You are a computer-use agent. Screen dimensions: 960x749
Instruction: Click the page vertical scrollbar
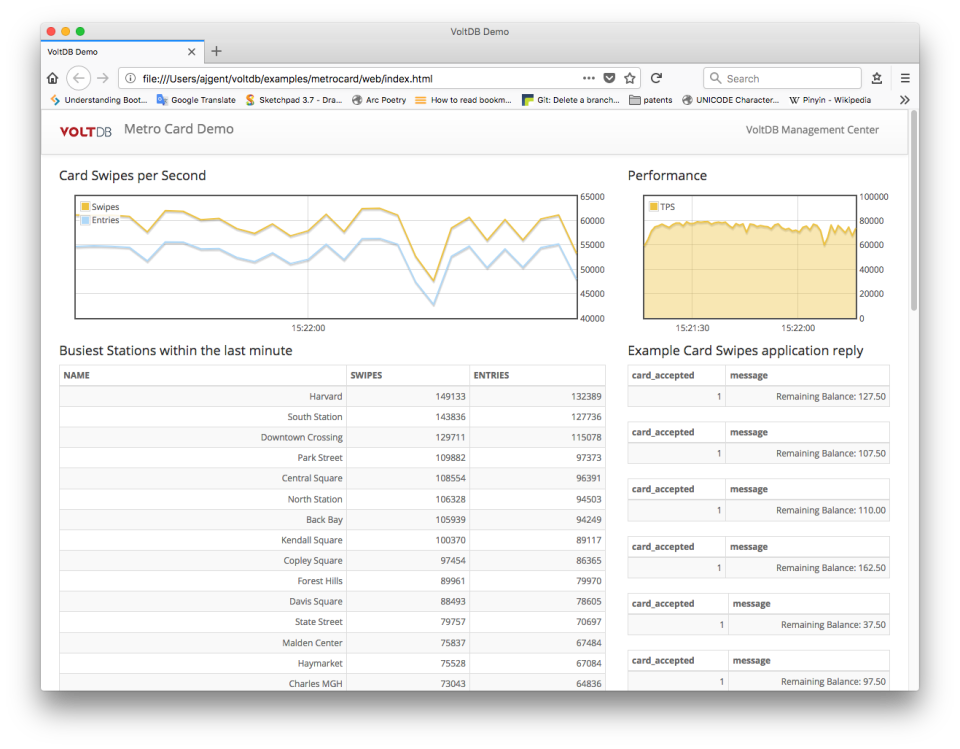[913, 211]
